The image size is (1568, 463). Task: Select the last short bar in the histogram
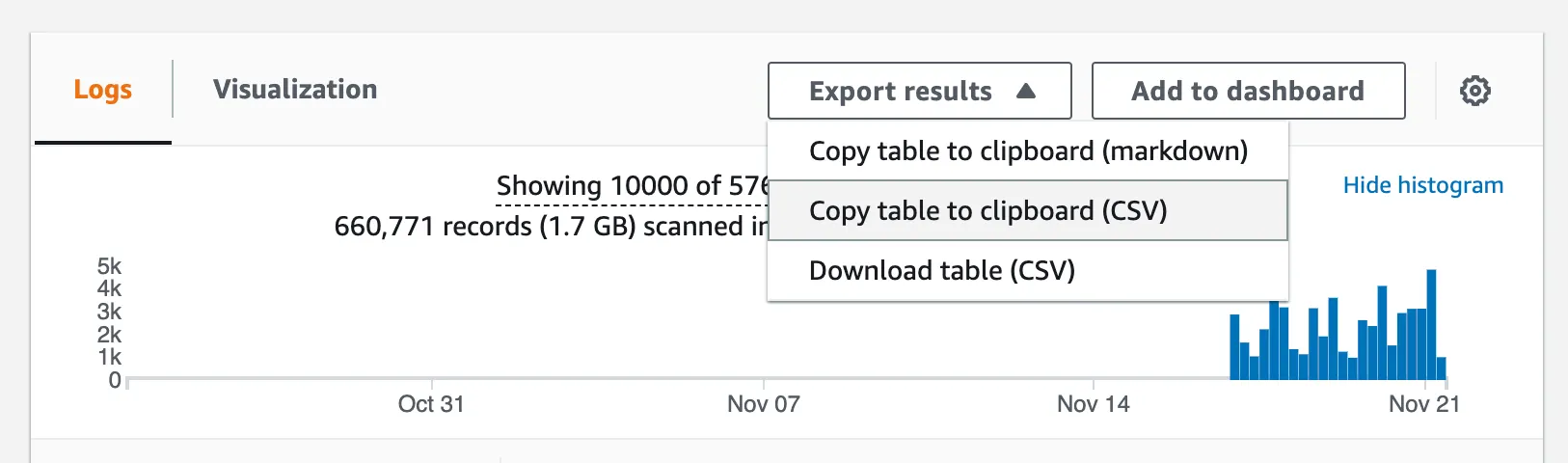pos(1442,368)
